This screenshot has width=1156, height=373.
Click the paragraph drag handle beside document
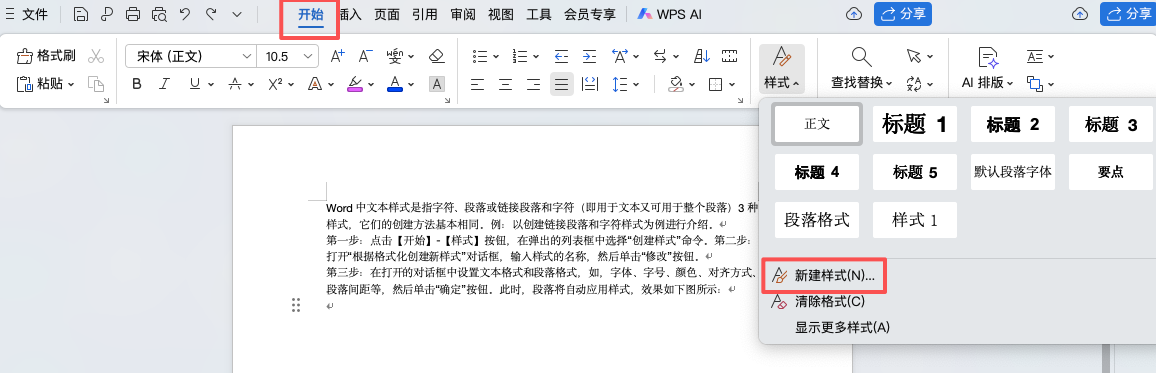click(296, 305)
